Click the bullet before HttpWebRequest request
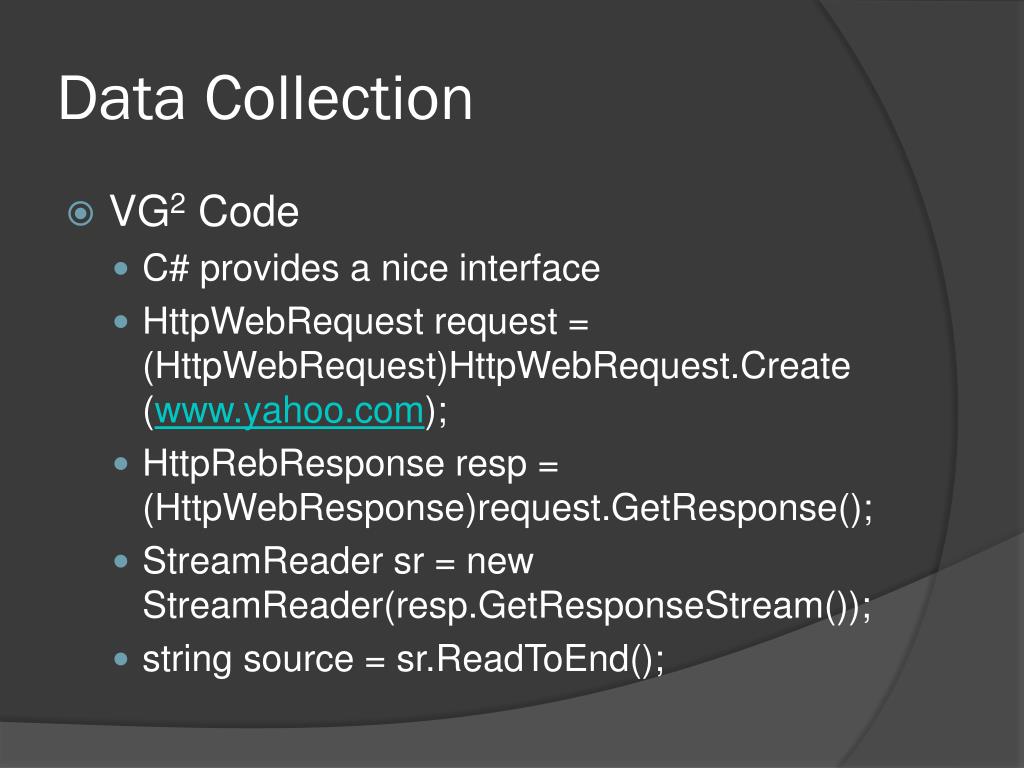The width and height of the screenshot is (1024, 768). (x=121, y=322)
